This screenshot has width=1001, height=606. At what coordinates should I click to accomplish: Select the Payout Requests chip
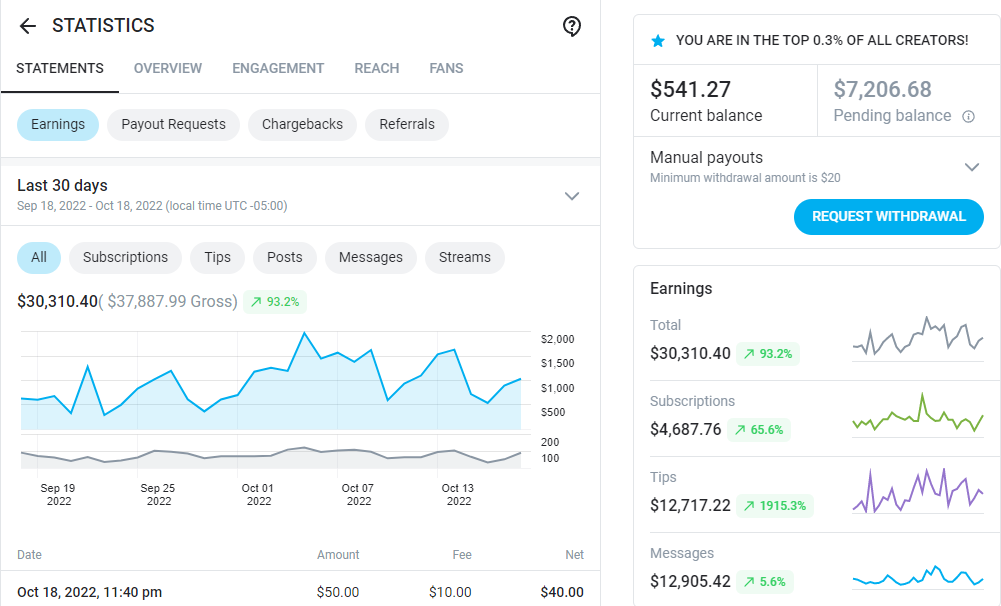173,125
